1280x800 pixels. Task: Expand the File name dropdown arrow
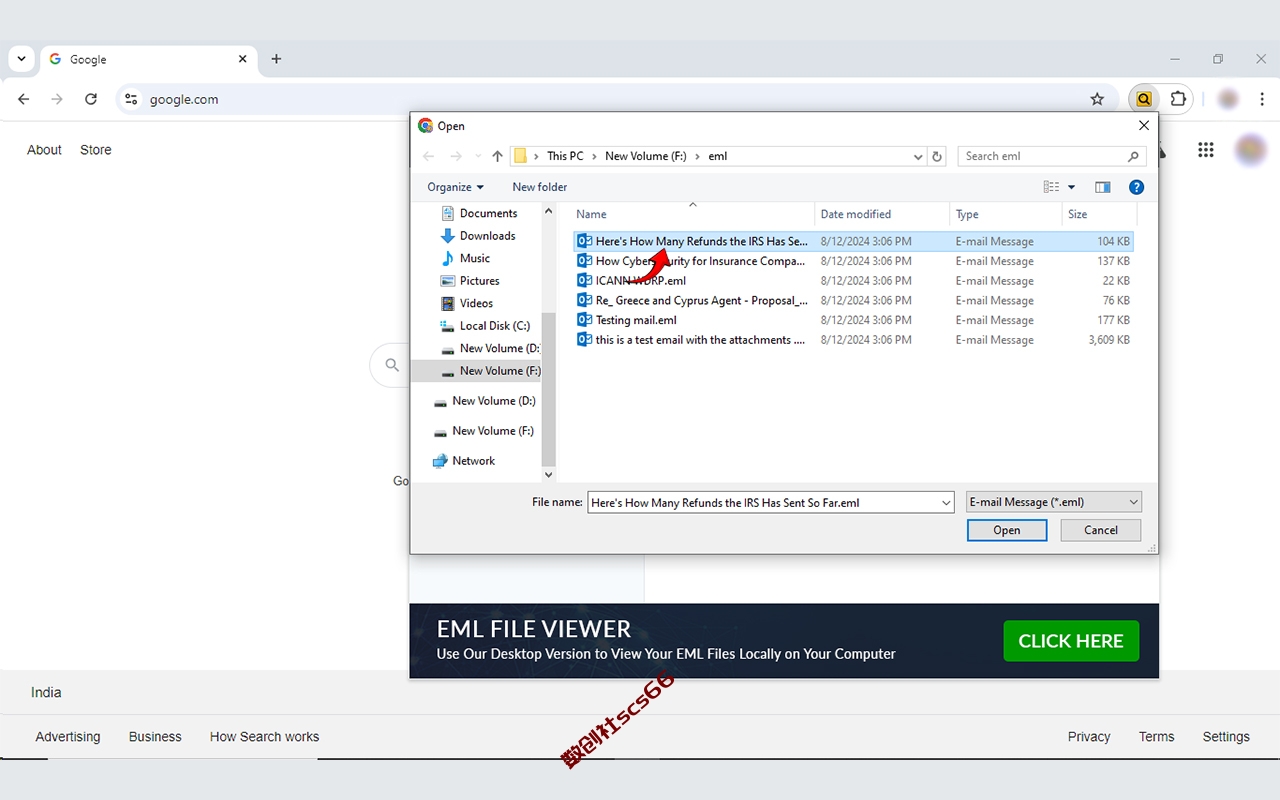[947, 503]
